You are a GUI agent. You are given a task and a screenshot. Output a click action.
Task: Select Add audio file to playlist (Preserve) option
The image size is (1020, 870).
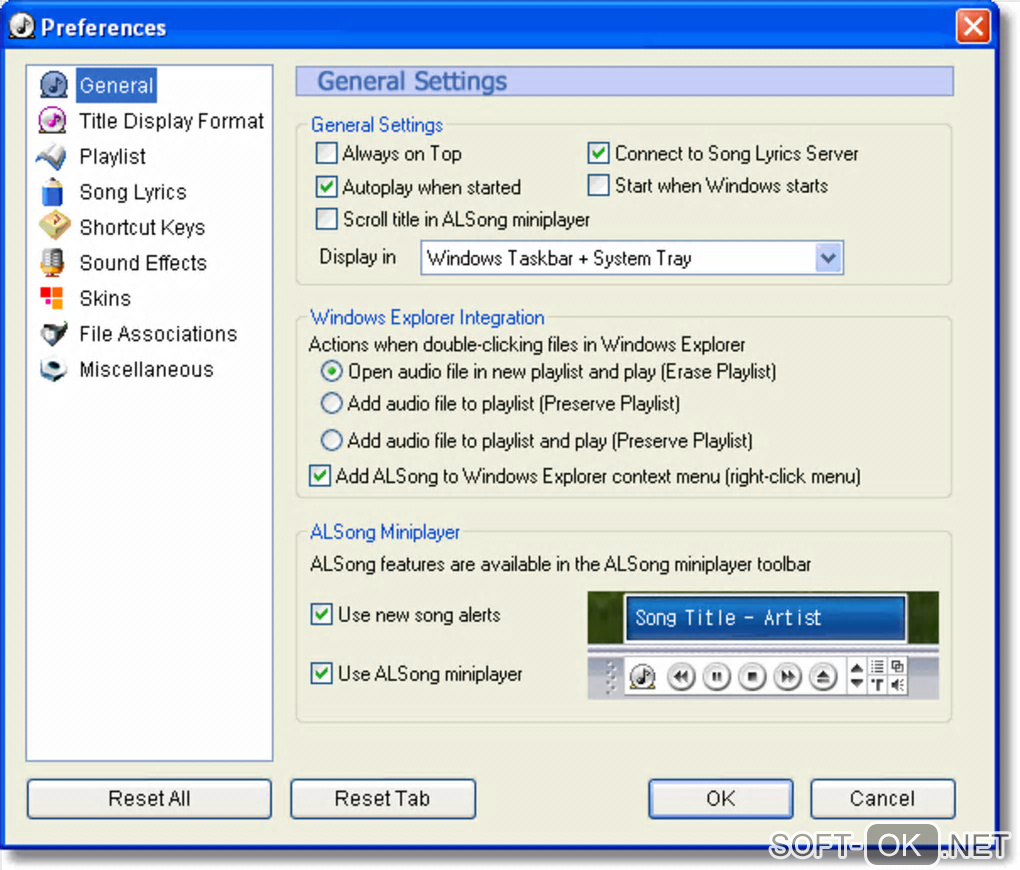tap(331, 403)
